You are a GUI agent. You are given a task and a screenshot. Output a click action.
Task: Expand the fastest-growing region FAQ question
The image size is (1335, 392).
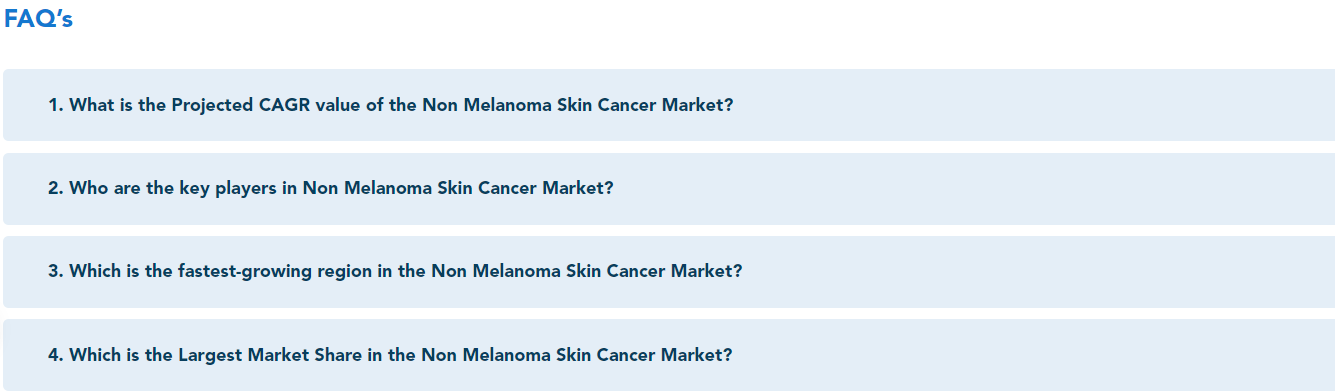[x=668, y=271]
